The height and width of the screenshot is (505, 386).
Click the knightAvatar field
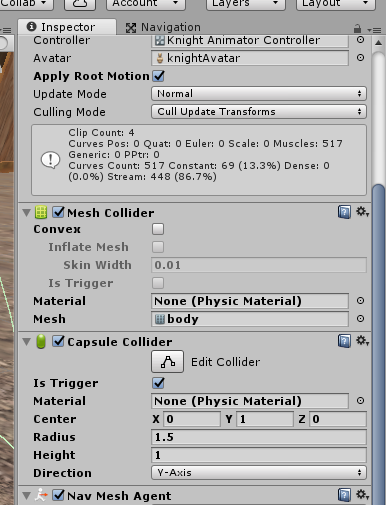(250, 58)
